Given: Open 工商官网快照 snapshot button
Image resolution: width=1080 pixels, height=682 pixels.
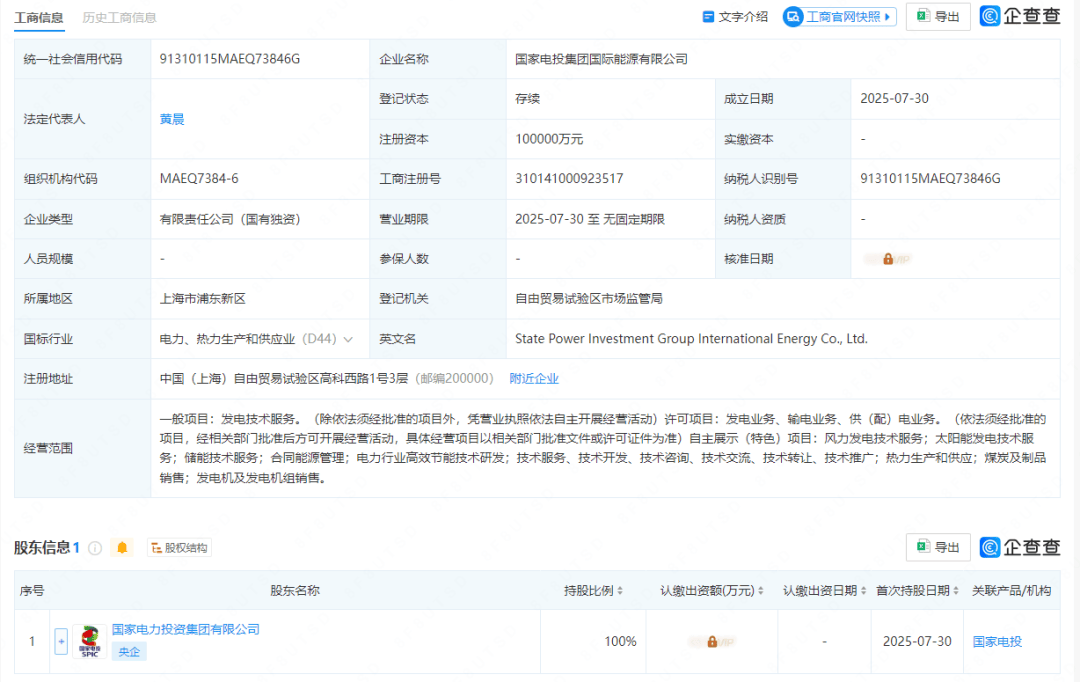Looking at the screenshot, I should click(840, 17).
